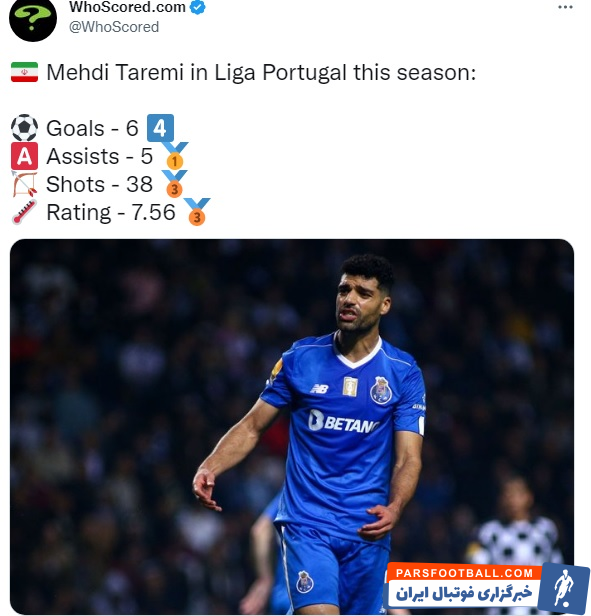Click the Rating - 7.56 text line
The width and height of the screenshot is (591, 616).
(x=111, y=212)
